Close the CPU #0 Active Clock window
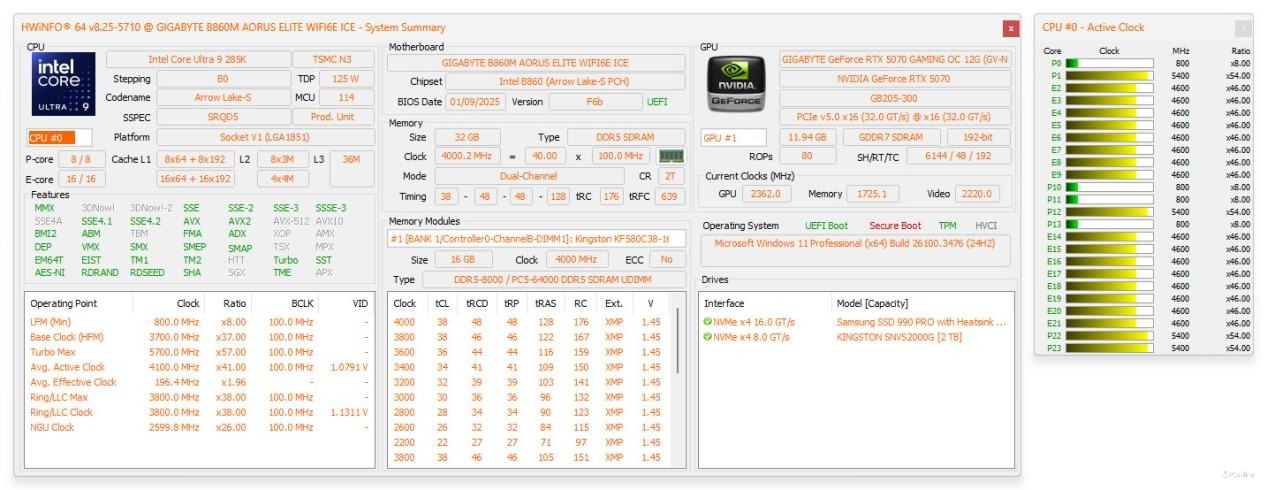Screen dimensions: 1267x490 [x=1243, y=28]
